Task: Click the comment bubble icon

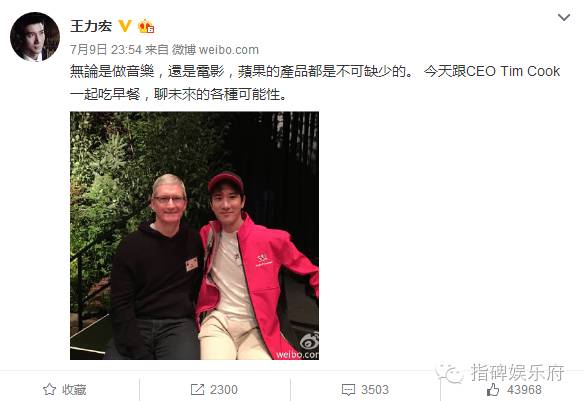Action: (348, 390)
